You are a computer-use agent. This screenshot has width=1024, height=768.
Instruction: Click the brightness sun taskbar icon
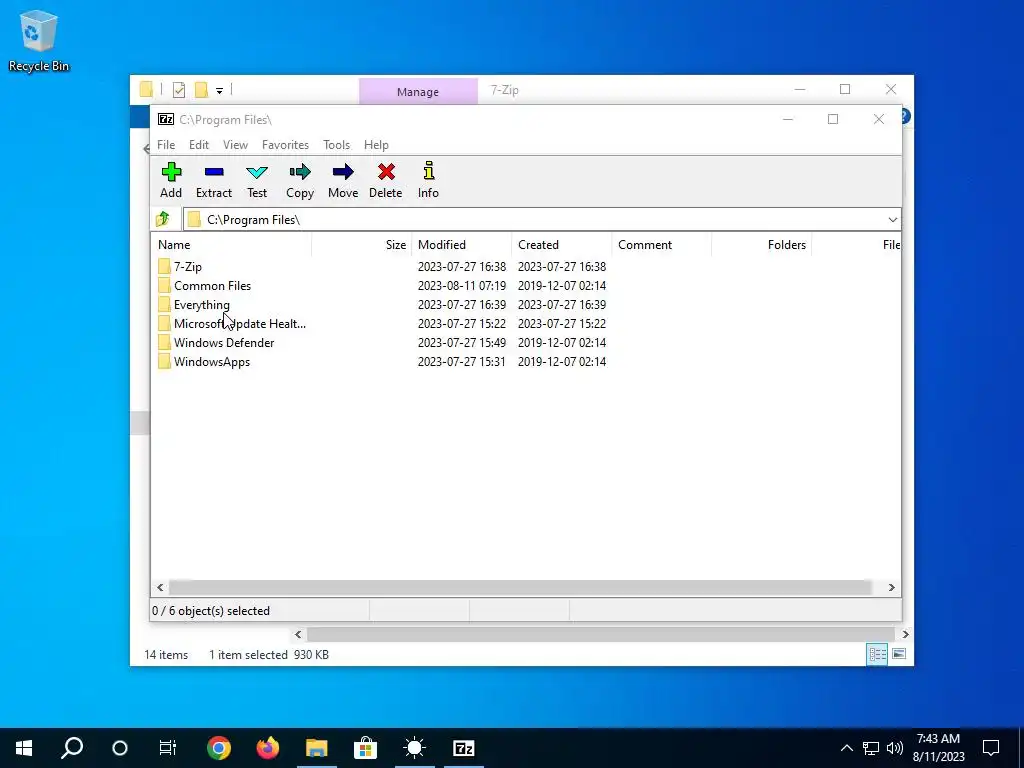coord(415,748)
